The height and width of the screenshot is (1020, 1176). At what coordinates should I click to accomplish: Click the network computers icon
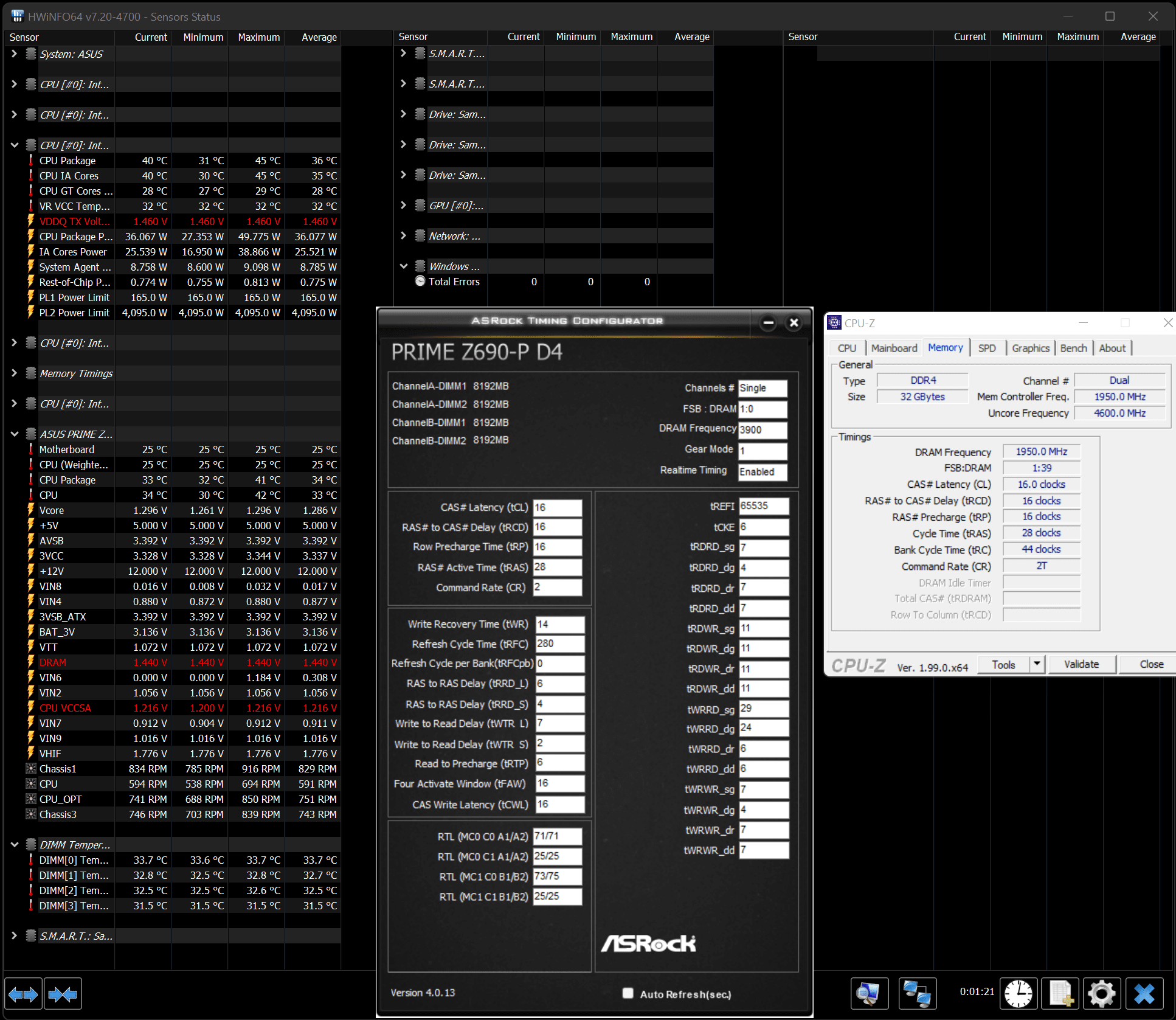(917, 994)
